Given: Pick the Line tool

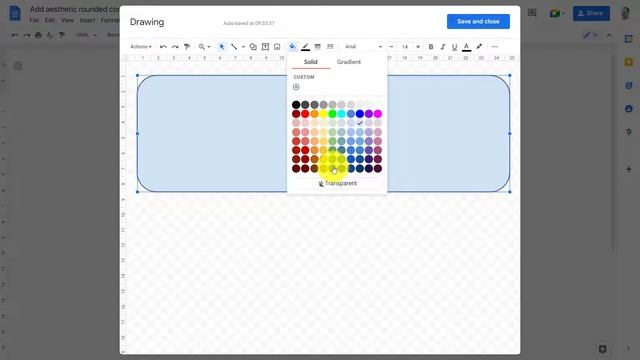Looking at the screenshot, I should [x=234, y=47].
